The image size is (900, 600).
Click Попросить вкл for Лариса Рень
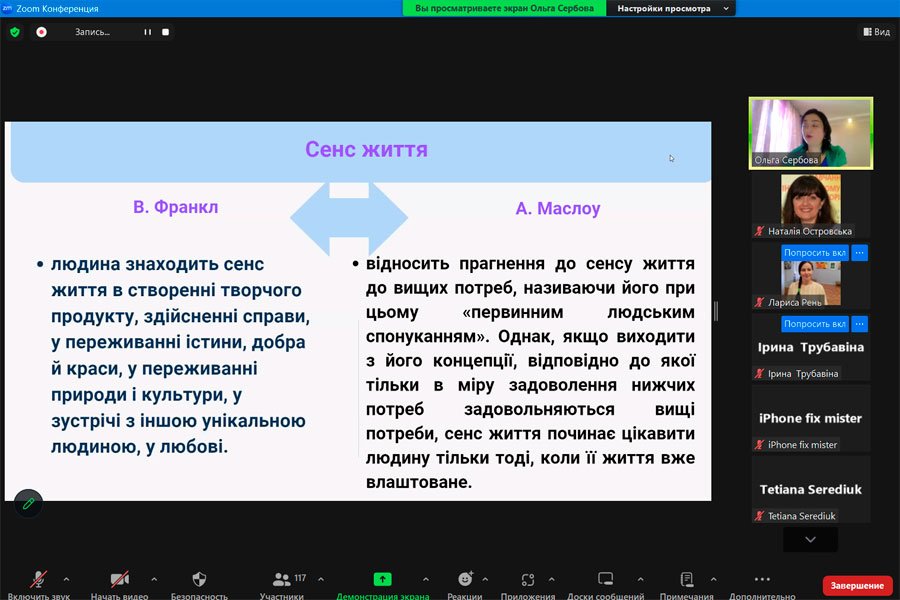[814, 253]
